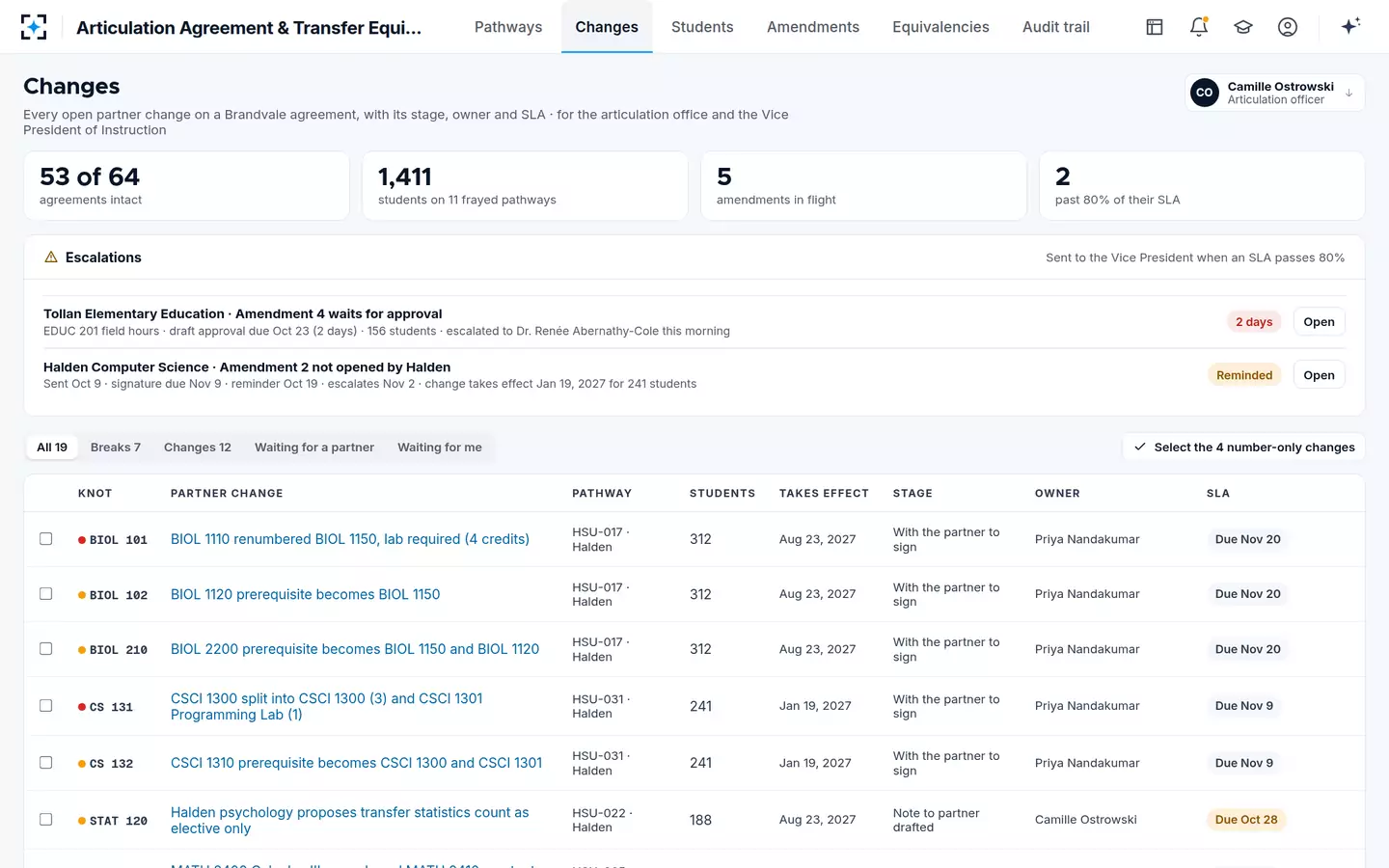Screen dimensions: 1389x868
Task: Tick the BIOL 101 row checkbox
Action: [45, 539]
